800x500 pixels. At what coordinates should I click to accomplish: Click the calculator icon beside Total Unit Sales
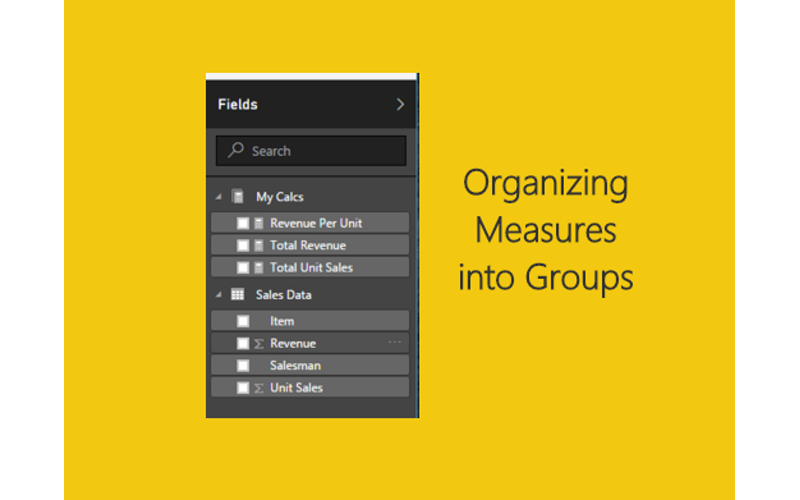258,267
